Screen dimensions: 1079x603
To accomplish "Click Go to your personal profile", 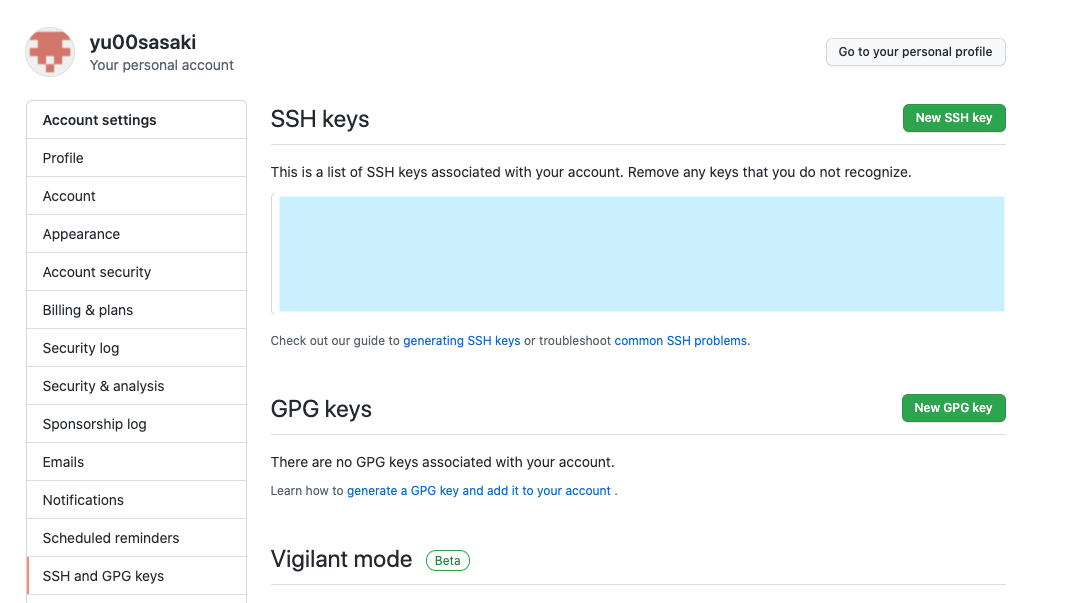I will 915,51.
